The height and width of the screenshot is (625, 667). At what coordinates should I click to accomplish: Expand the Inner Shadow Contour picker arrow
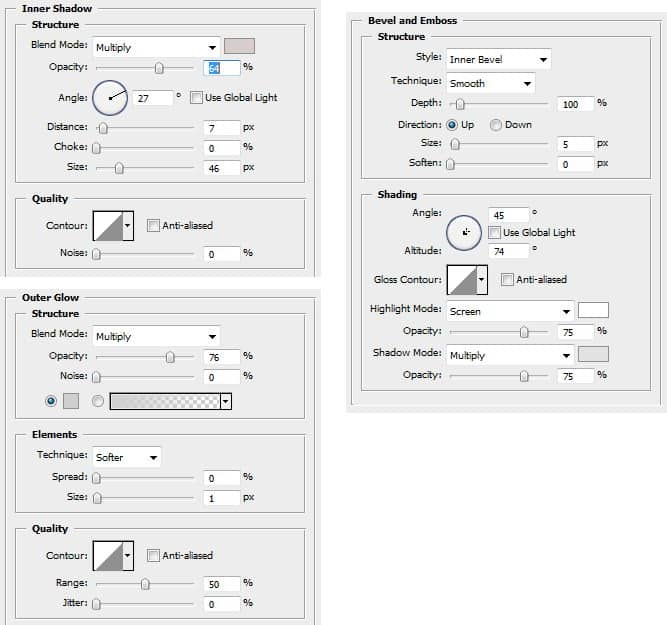click(x=128, y=226)
